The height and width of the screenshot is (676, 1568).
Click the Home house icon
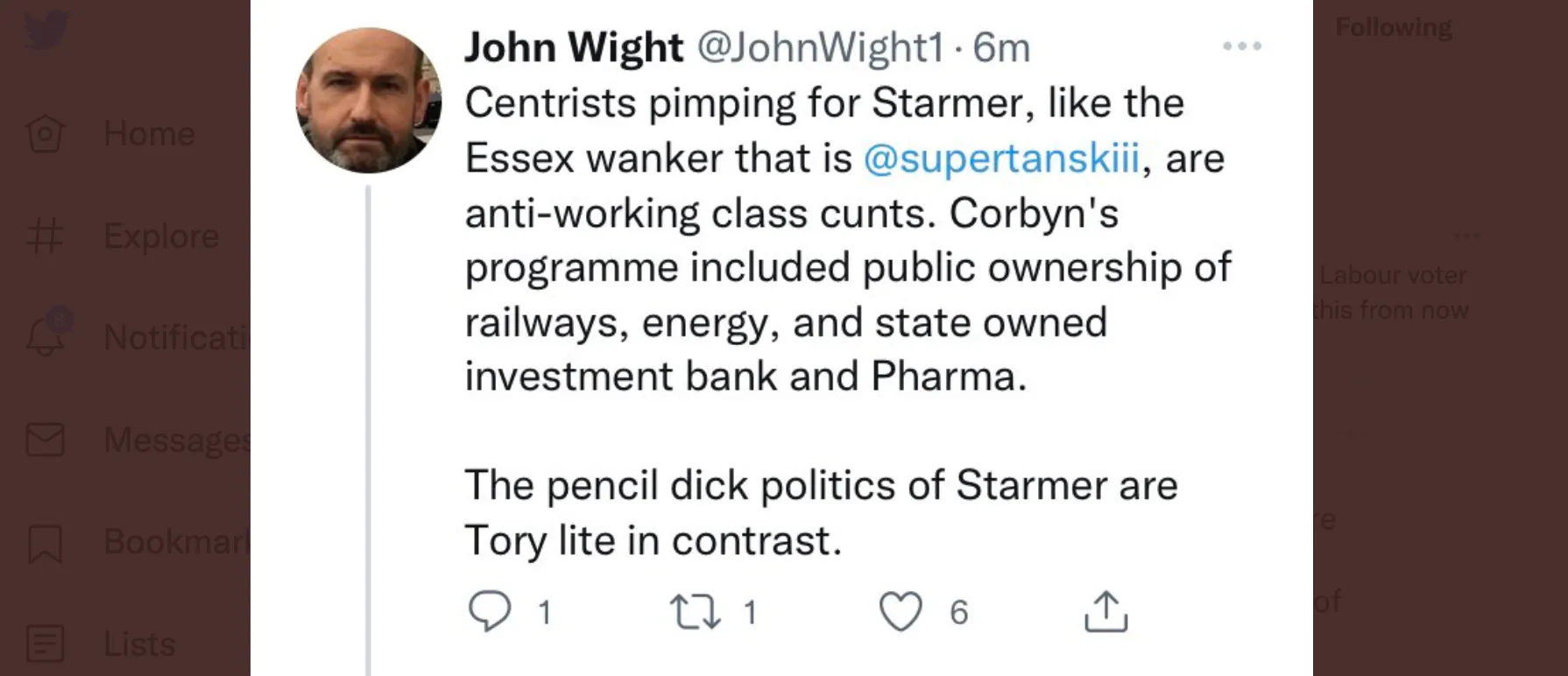[x=46, y=134]
